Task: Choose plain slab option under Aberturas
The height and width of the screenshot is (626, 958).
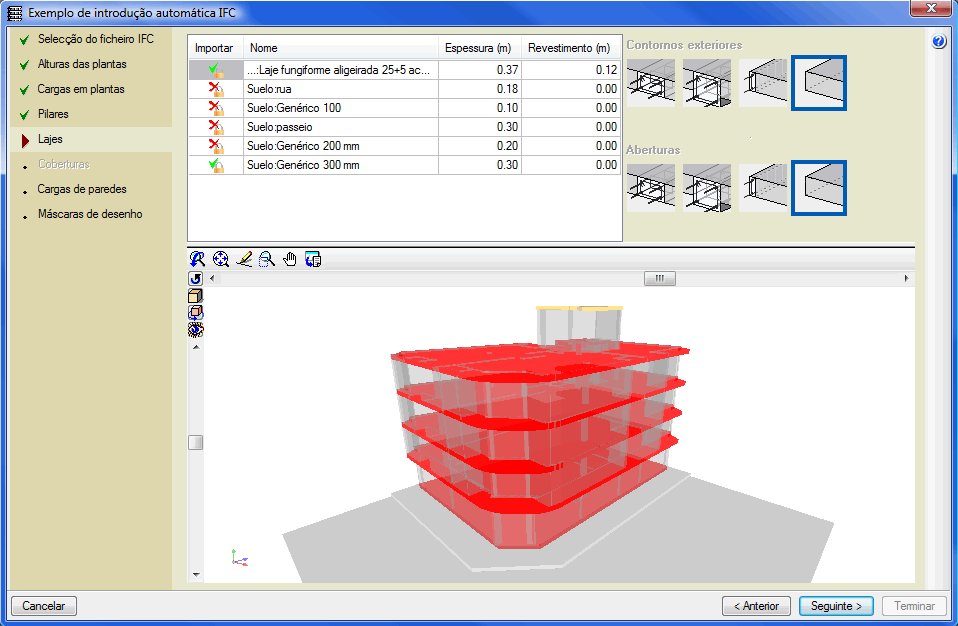Action: coord(819,188)
